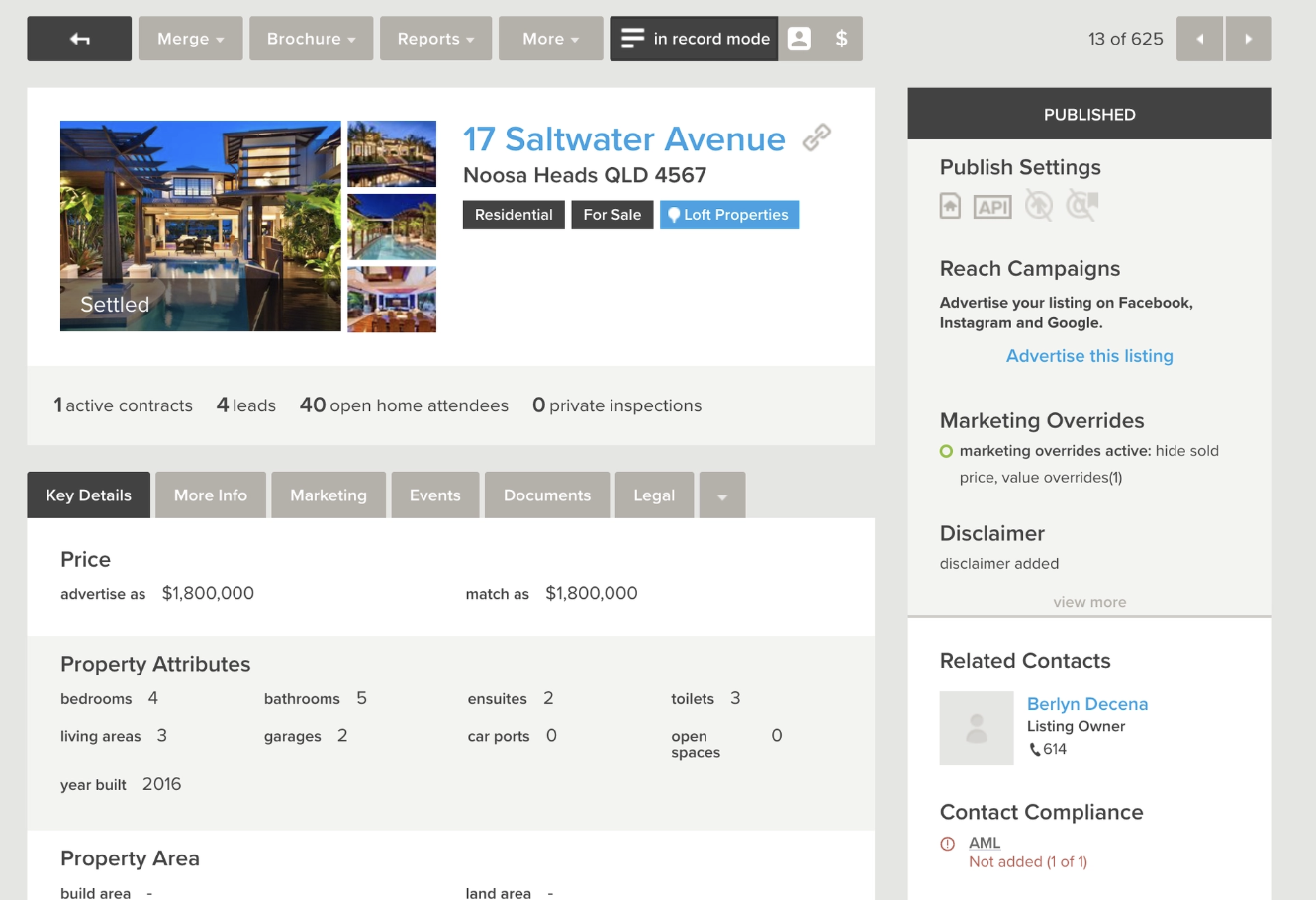Switch to the dollar sign financial view
The height and width of the screenshot is (900, 1316).
(x=841, y=39)
